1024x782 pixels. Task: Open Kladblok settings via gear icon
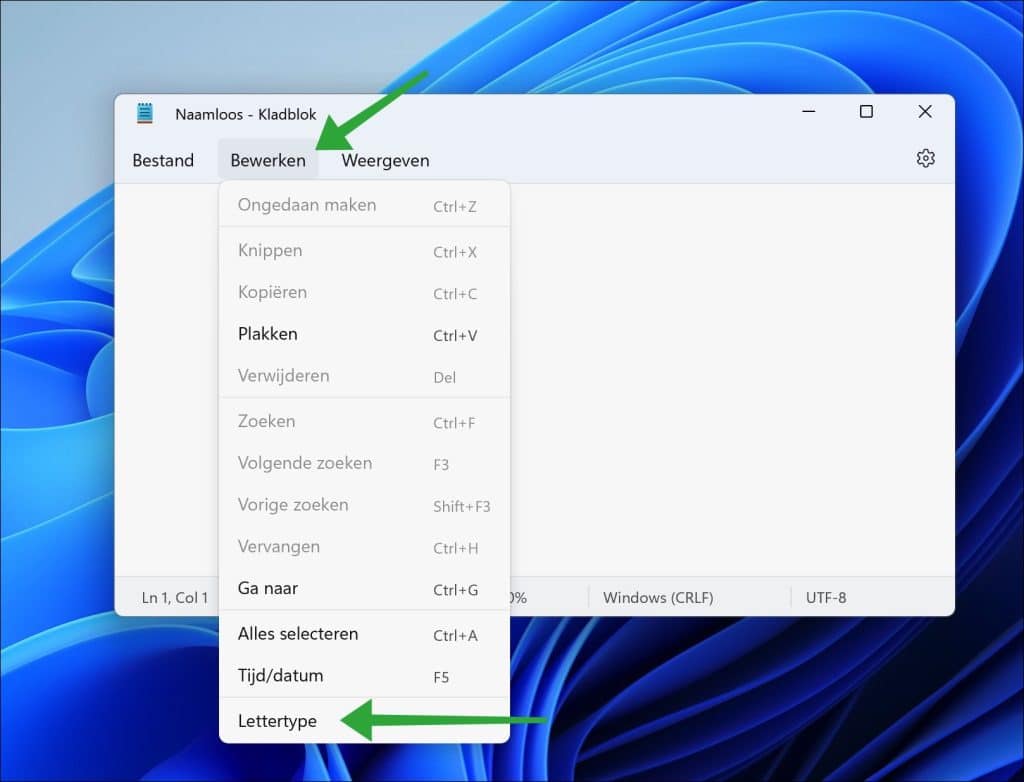tap(925, 157)
